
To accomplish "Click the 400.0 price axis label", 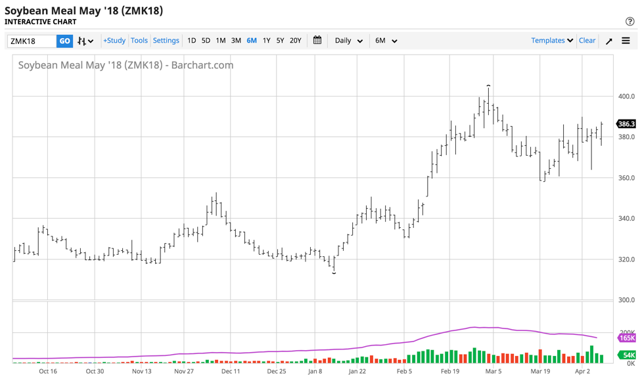I will point(627,96).
